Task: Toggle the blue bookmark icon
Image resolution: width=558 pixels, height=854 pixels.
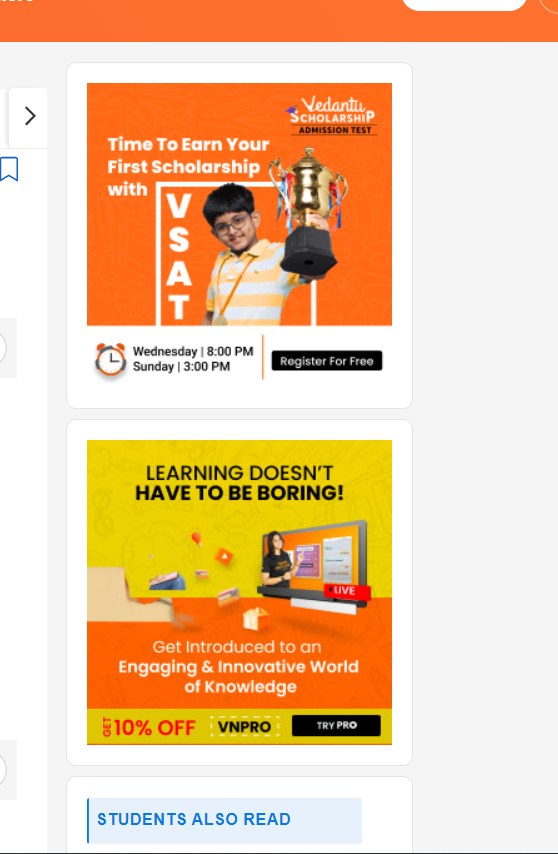Action: point(9,169)
